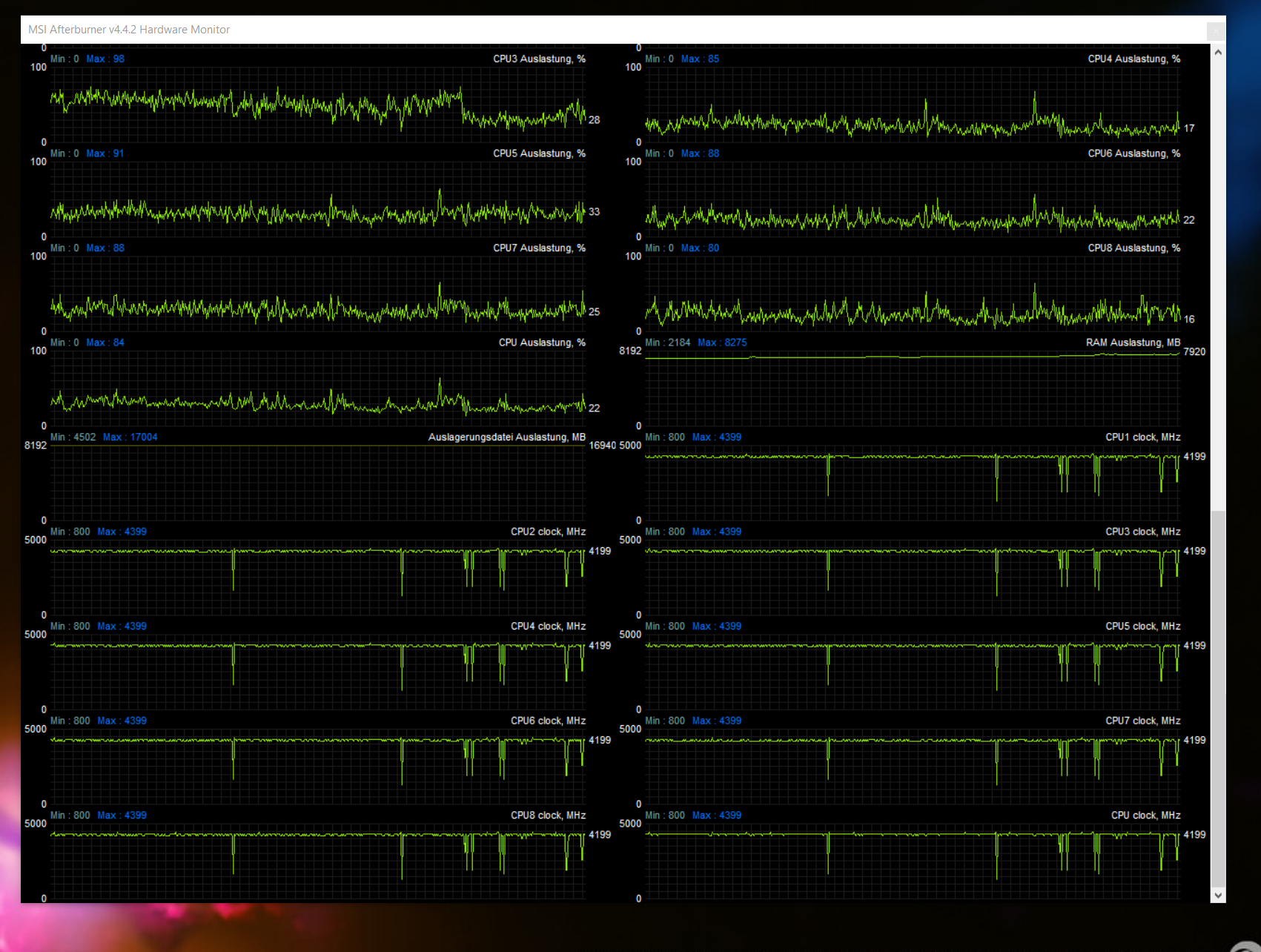
Task: Click "Max : 84" on the CPU usage graph
Action: point(105,343)
